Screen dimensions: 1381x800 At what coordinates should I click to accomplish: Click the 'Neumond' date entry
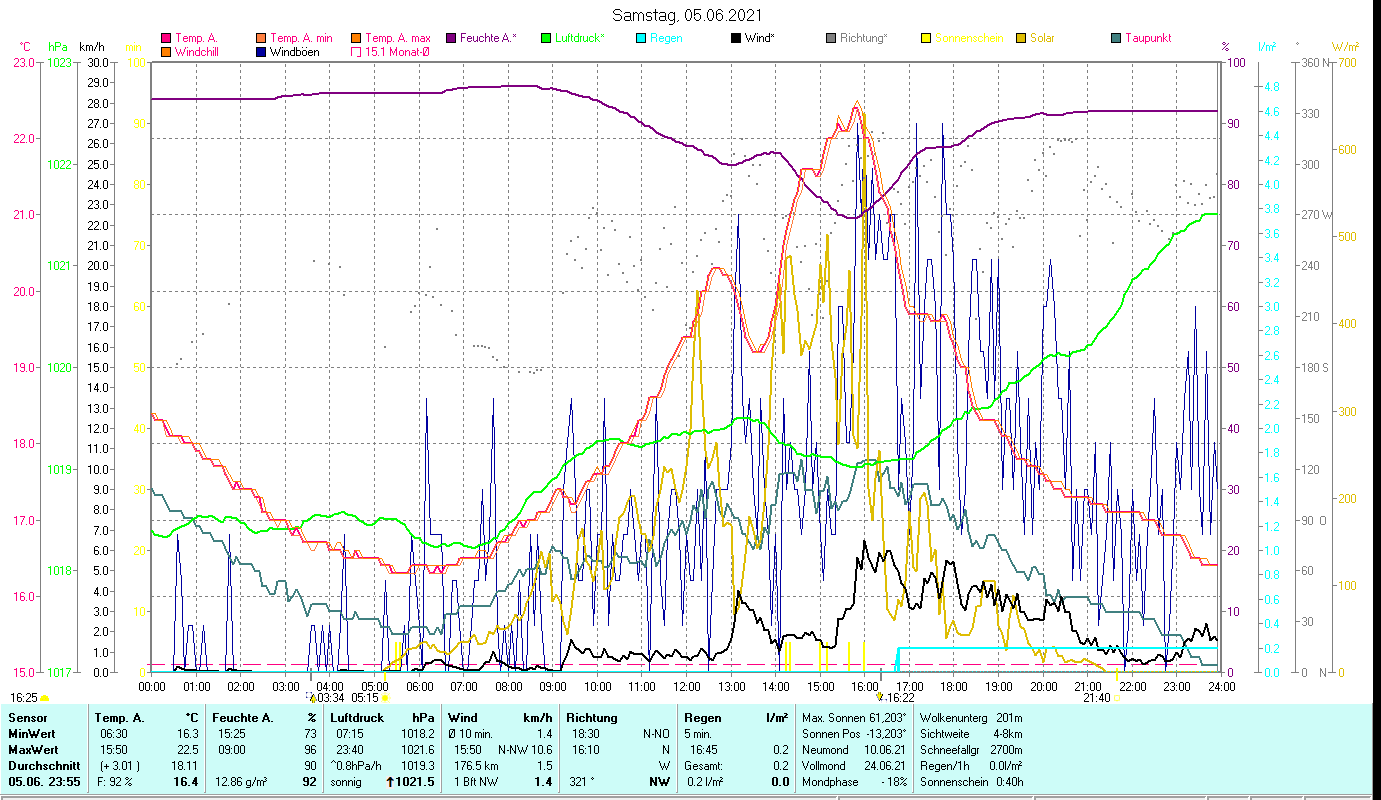click(854, 750)
